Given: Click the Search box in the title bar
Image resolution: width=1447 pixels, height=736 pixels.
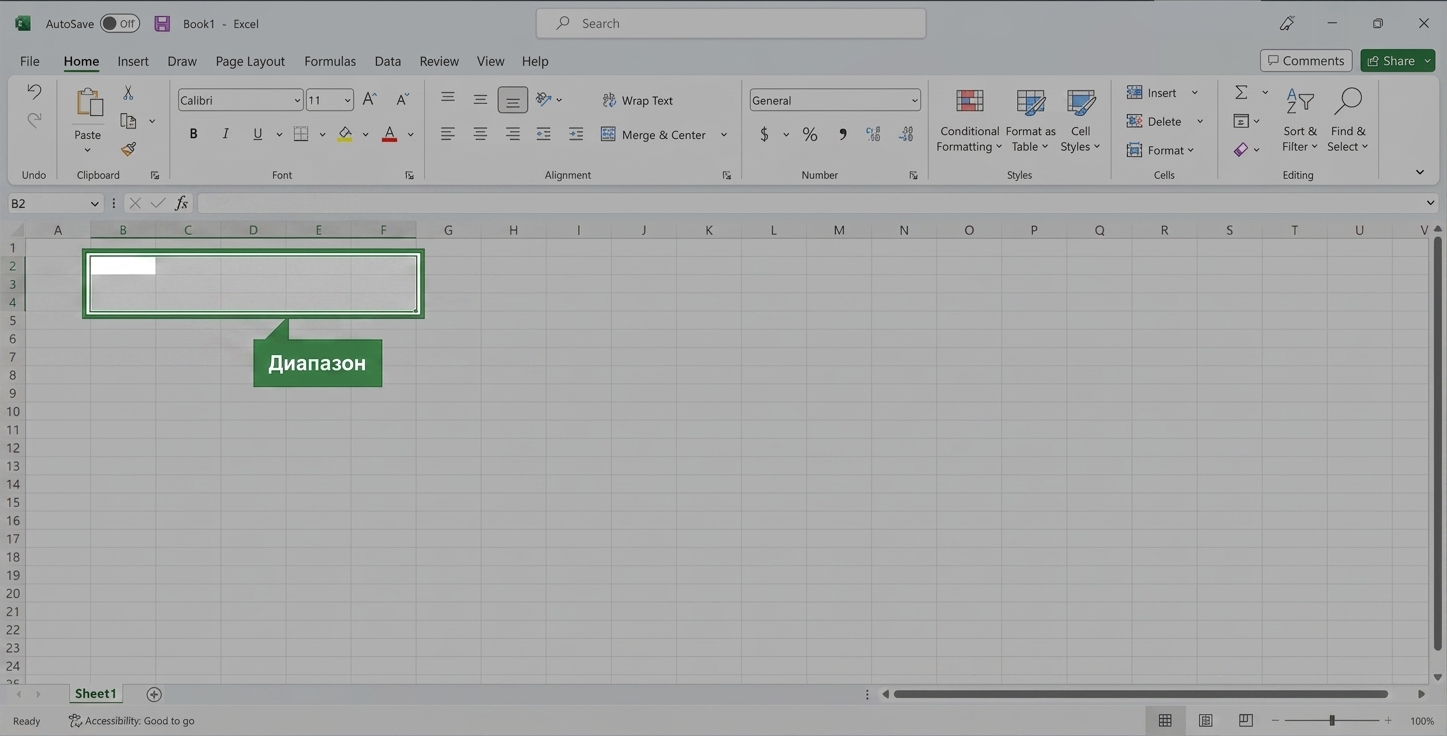Looking at the screenshot, I should tap(731, 23).
